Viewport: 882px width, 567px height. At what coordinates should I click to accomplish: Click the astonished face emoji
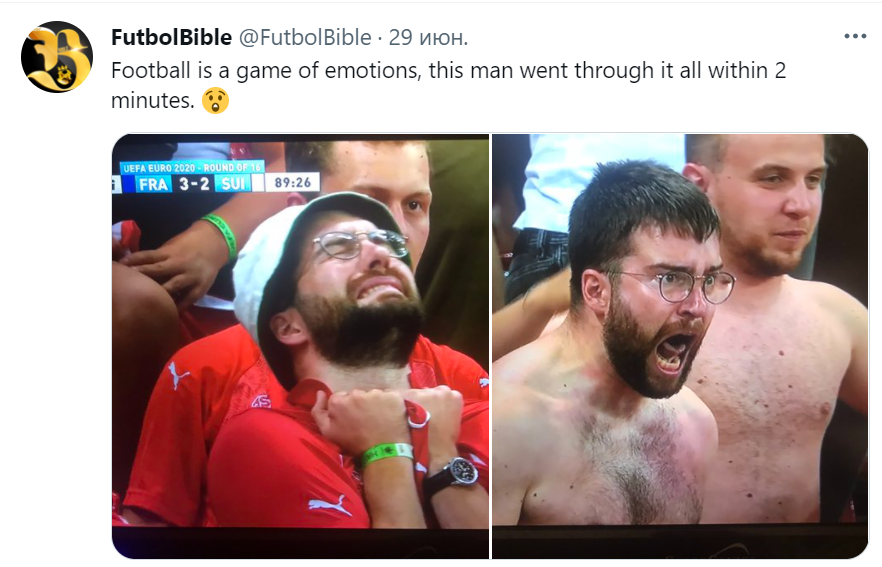(x=215, y=101)
